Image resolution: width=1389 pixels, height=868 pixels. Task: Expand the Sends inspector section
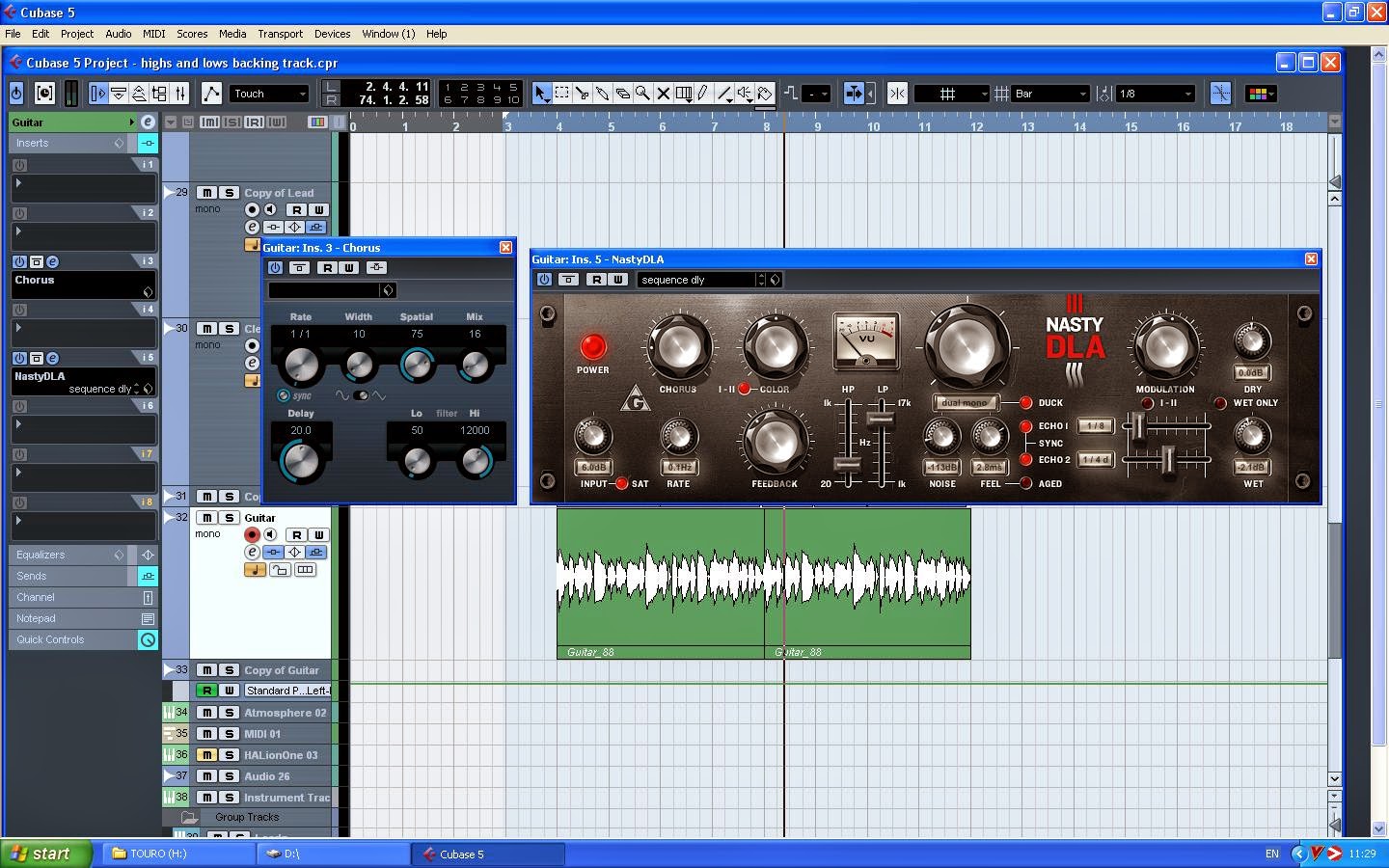click(x=68, y=577)
